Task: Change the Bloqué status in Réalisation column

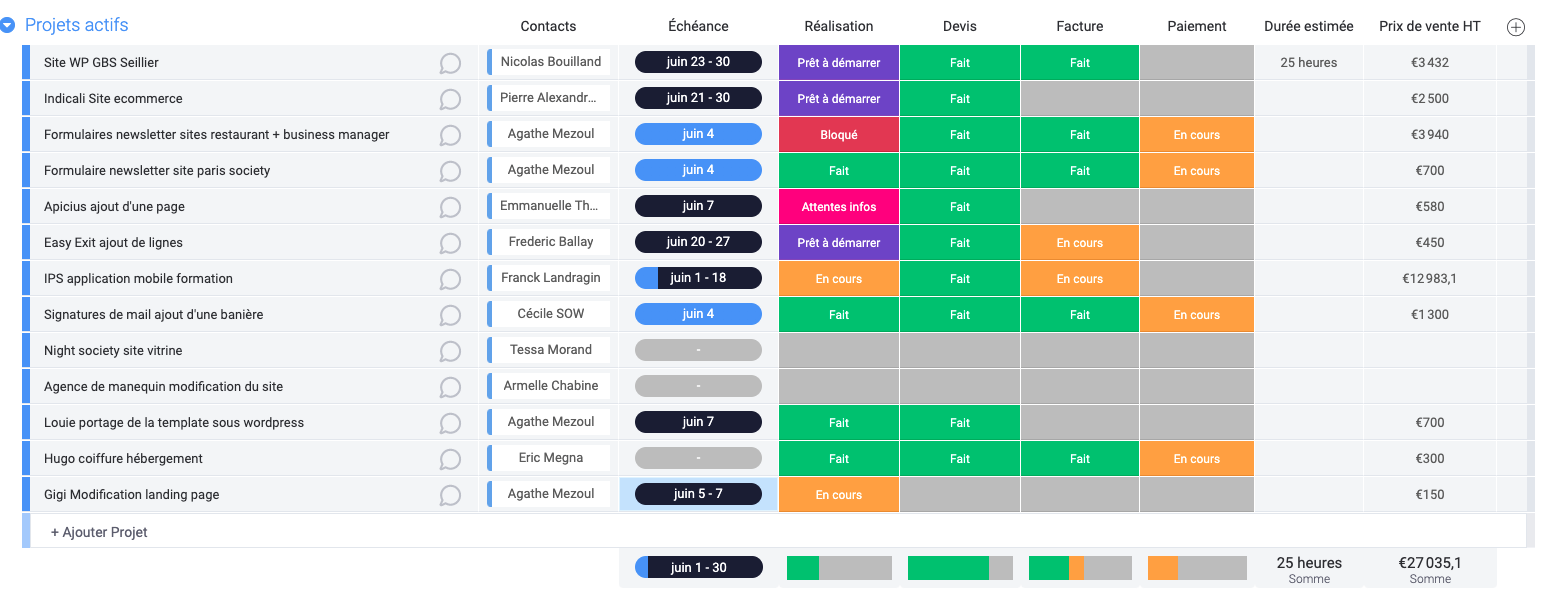Action: (x=838, y=135)
